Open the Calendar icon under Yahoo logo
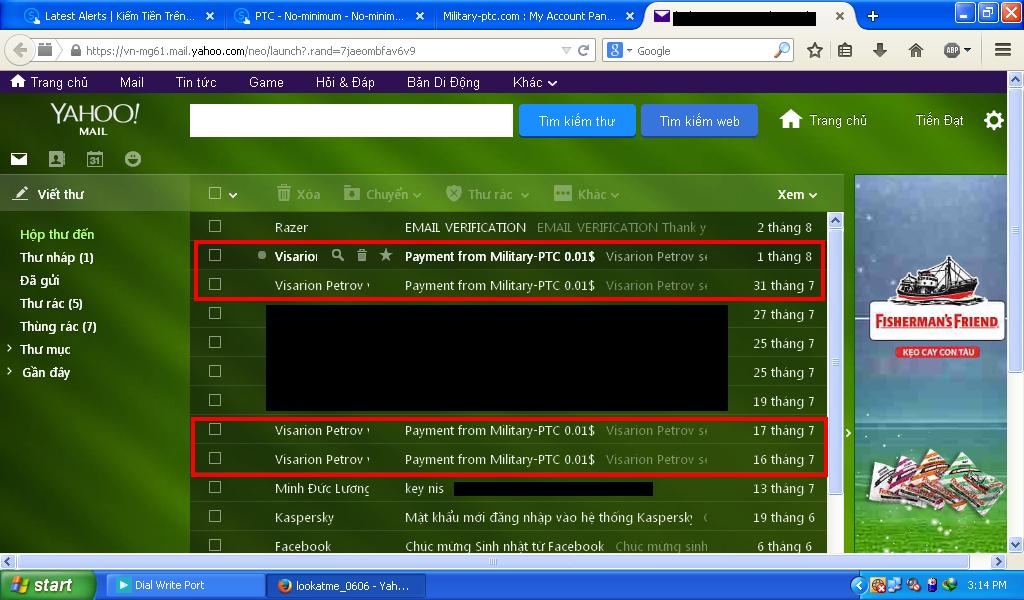 click(95, 159)
